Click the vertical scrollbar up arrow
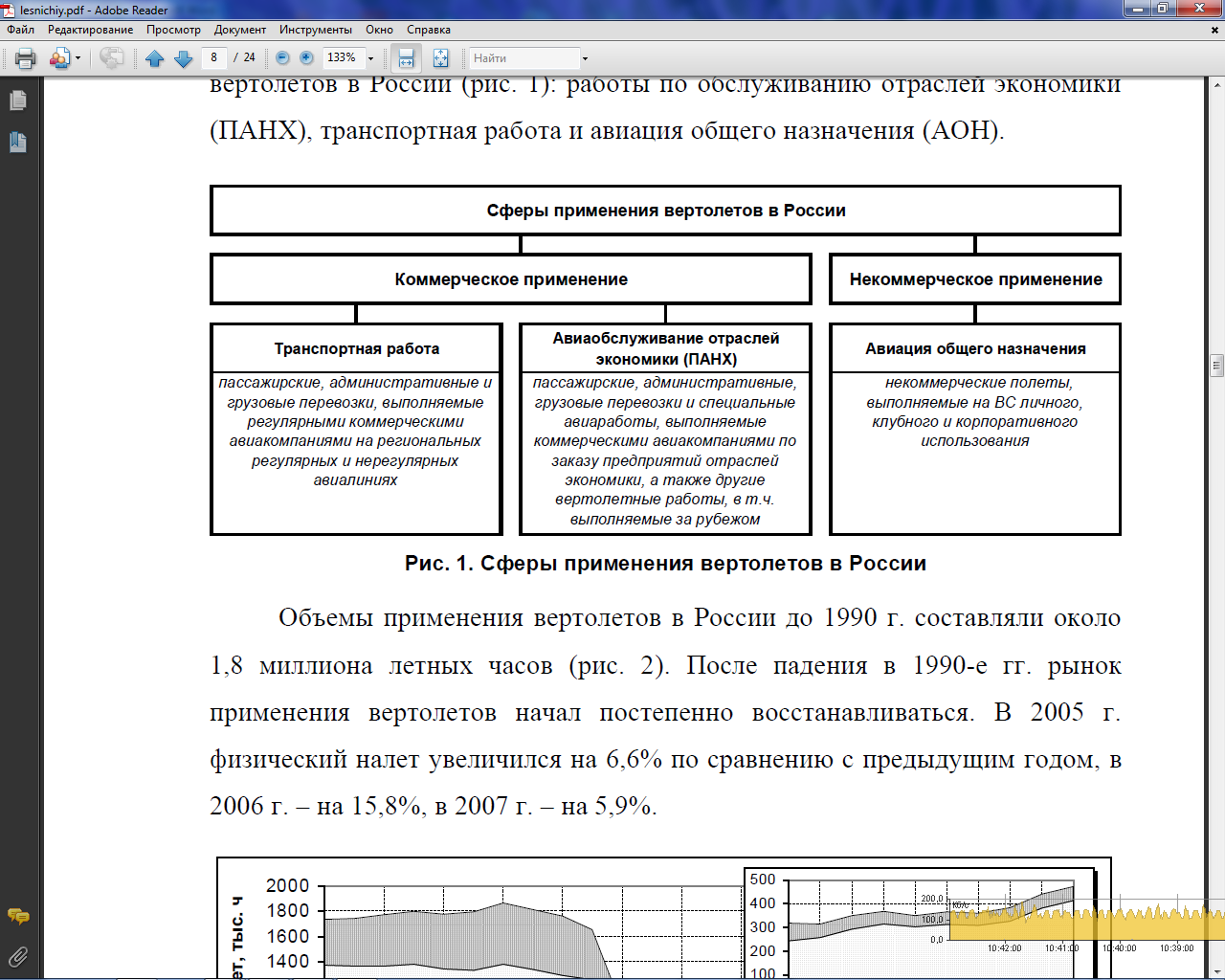Viewport: 1225px width, 980px height. pyautogui.click(x=1217, y=84)
